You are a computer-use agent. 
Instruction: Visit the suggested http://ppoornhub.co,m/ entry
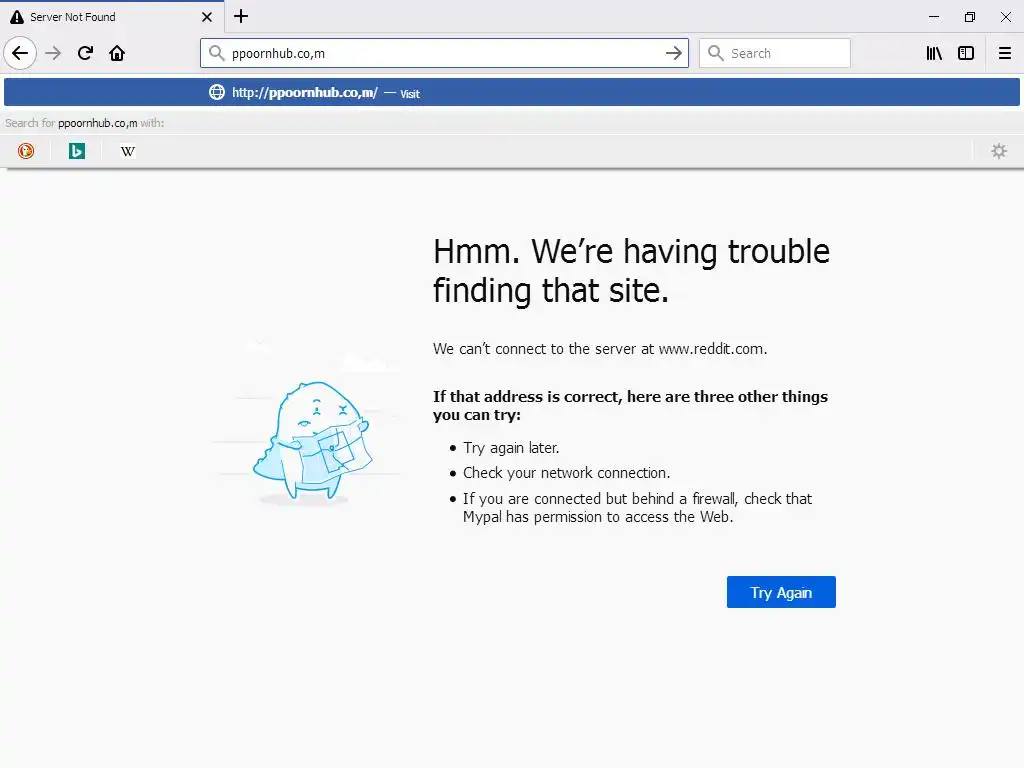coord(512,92)
